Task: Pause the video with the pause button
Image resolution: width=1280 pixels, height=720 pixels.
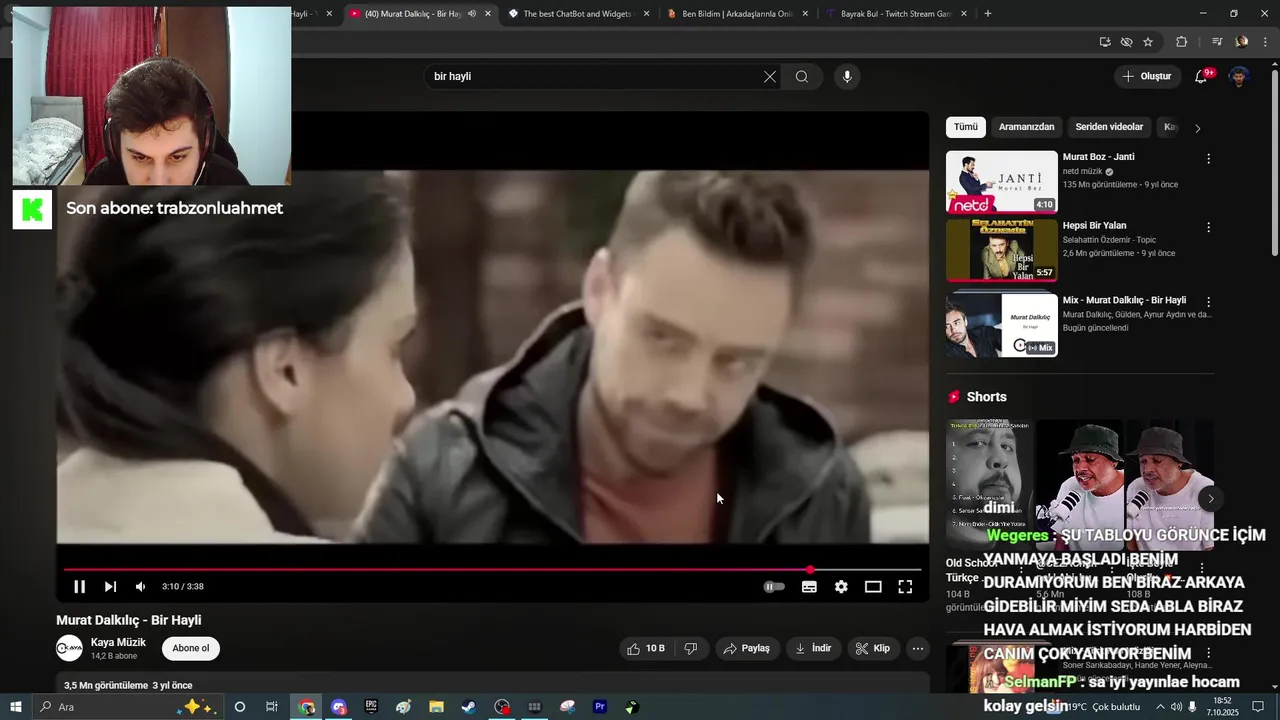Action: [x=79, y=587]
